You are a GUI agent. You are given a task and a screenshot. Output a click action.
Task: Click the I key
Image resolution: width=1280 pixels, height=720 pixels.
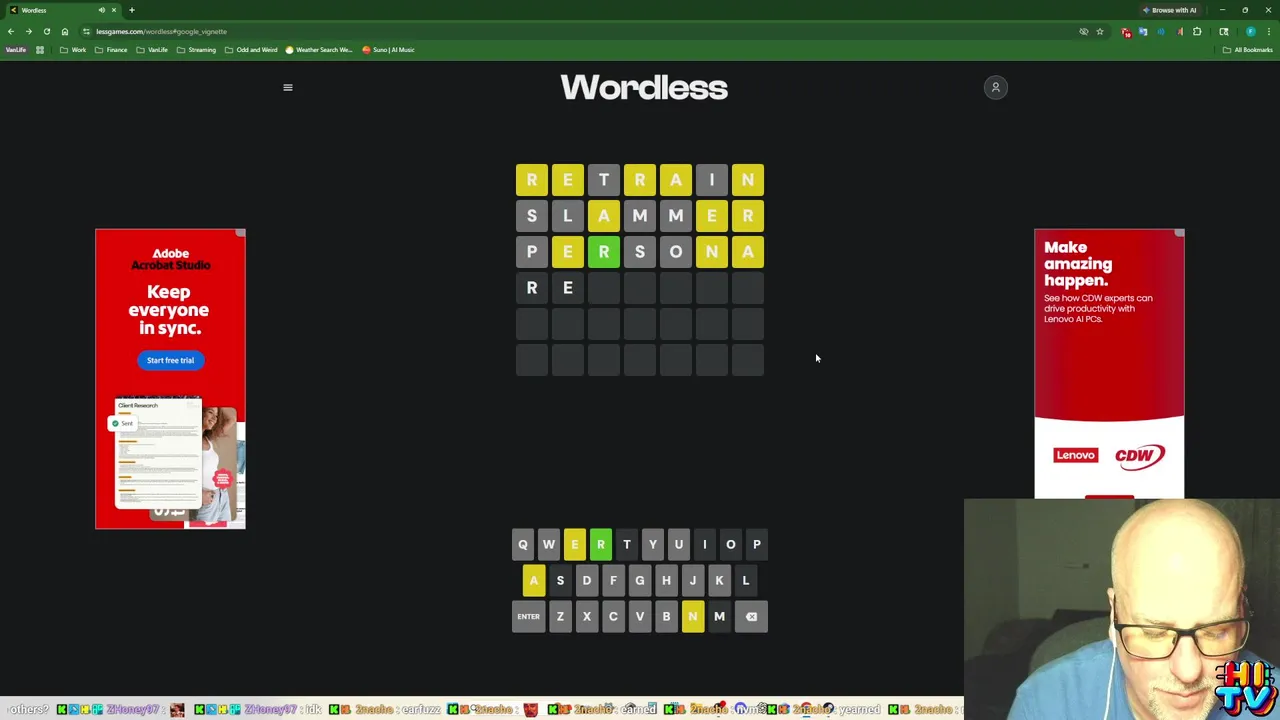(x=704, y=544)
